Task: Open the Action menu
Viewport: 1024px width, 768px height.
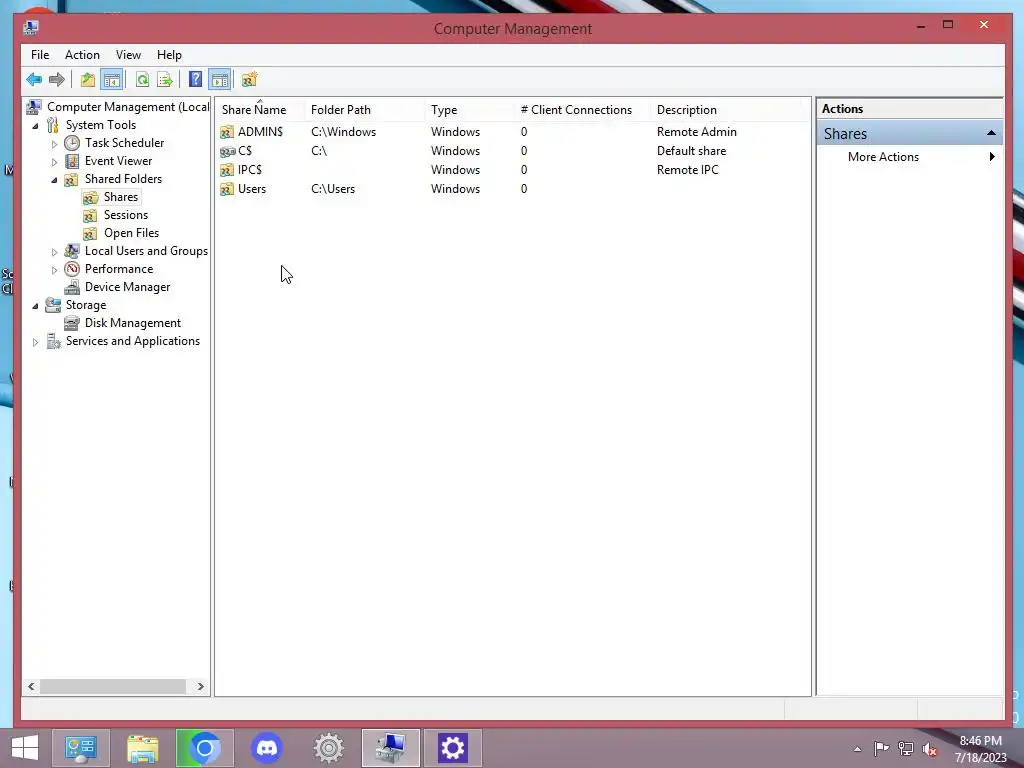Action: coord(82,55)
